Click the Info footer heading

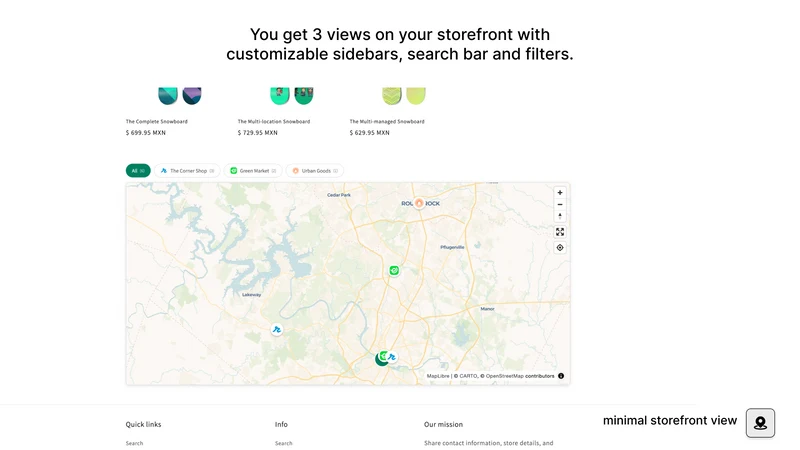click(281, 424)
